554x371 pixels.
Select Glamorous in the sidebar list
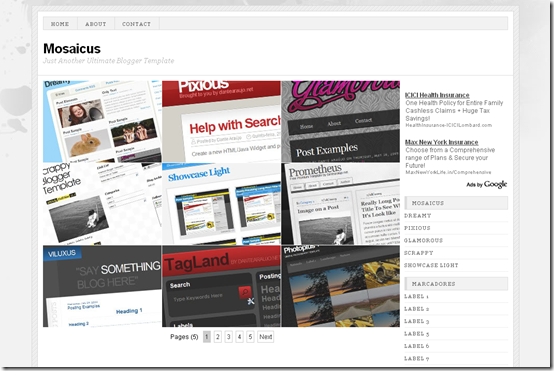pos(423,240)
